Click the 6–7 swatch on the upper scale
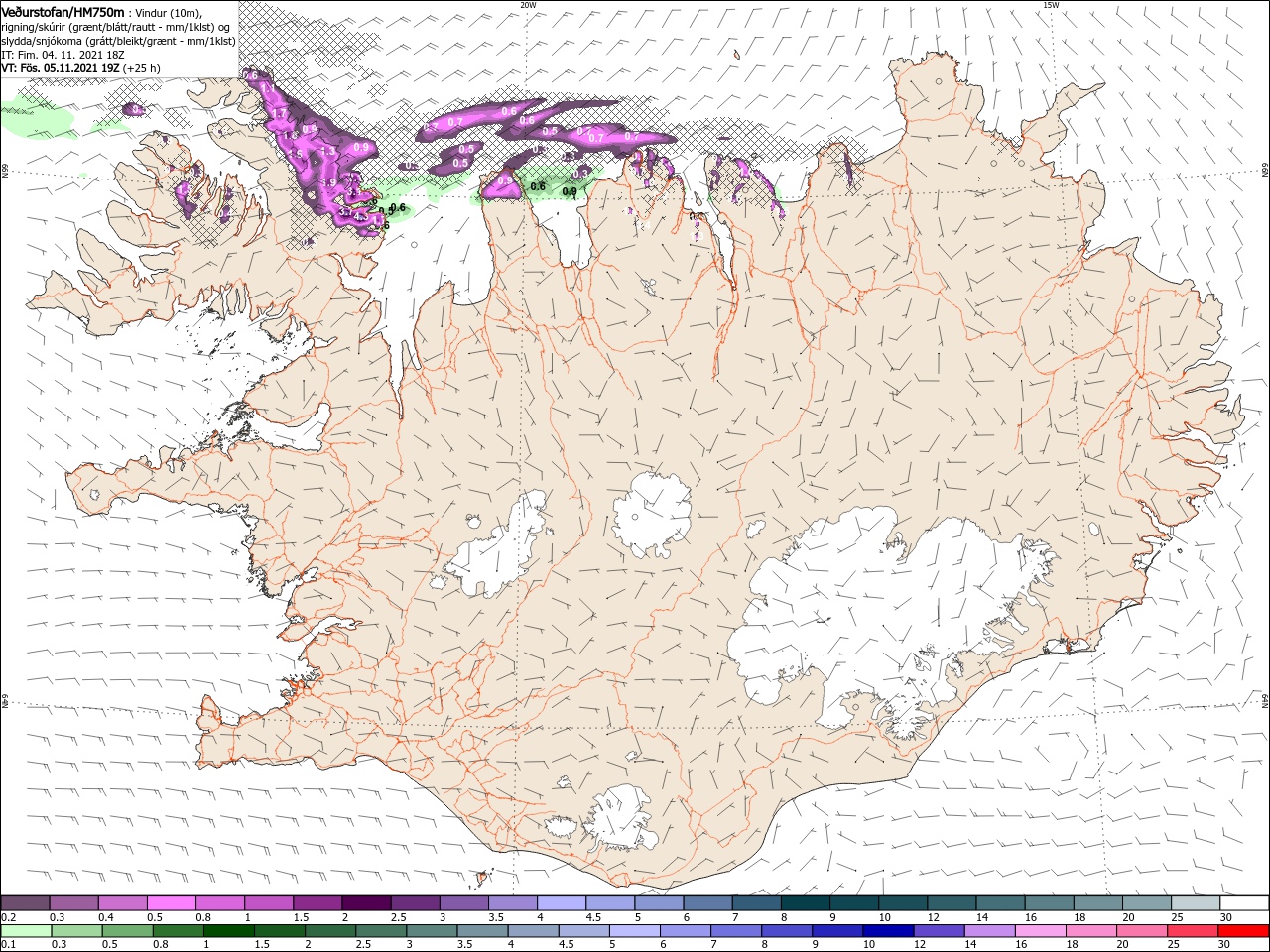This screenshot has height=952, width=1270. (709, 902)
